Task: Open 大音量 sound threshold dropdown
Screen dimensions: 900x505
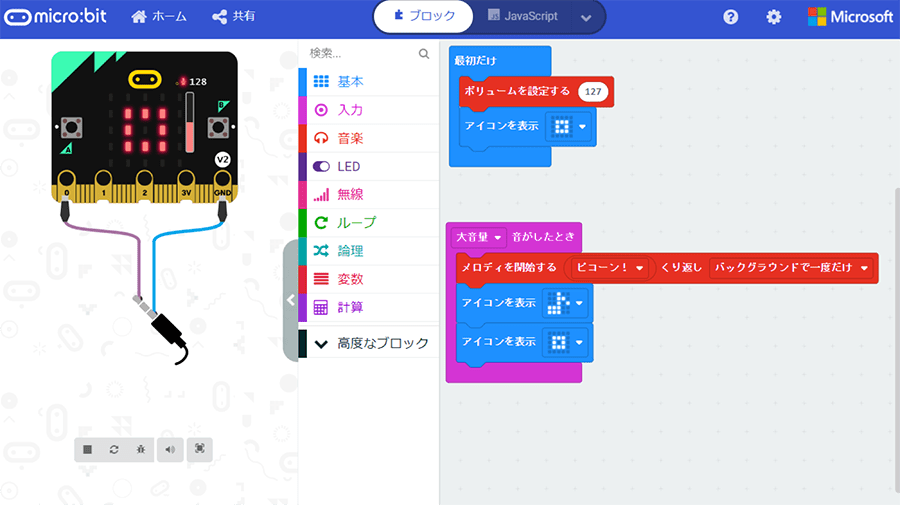Action: [479, 237]
